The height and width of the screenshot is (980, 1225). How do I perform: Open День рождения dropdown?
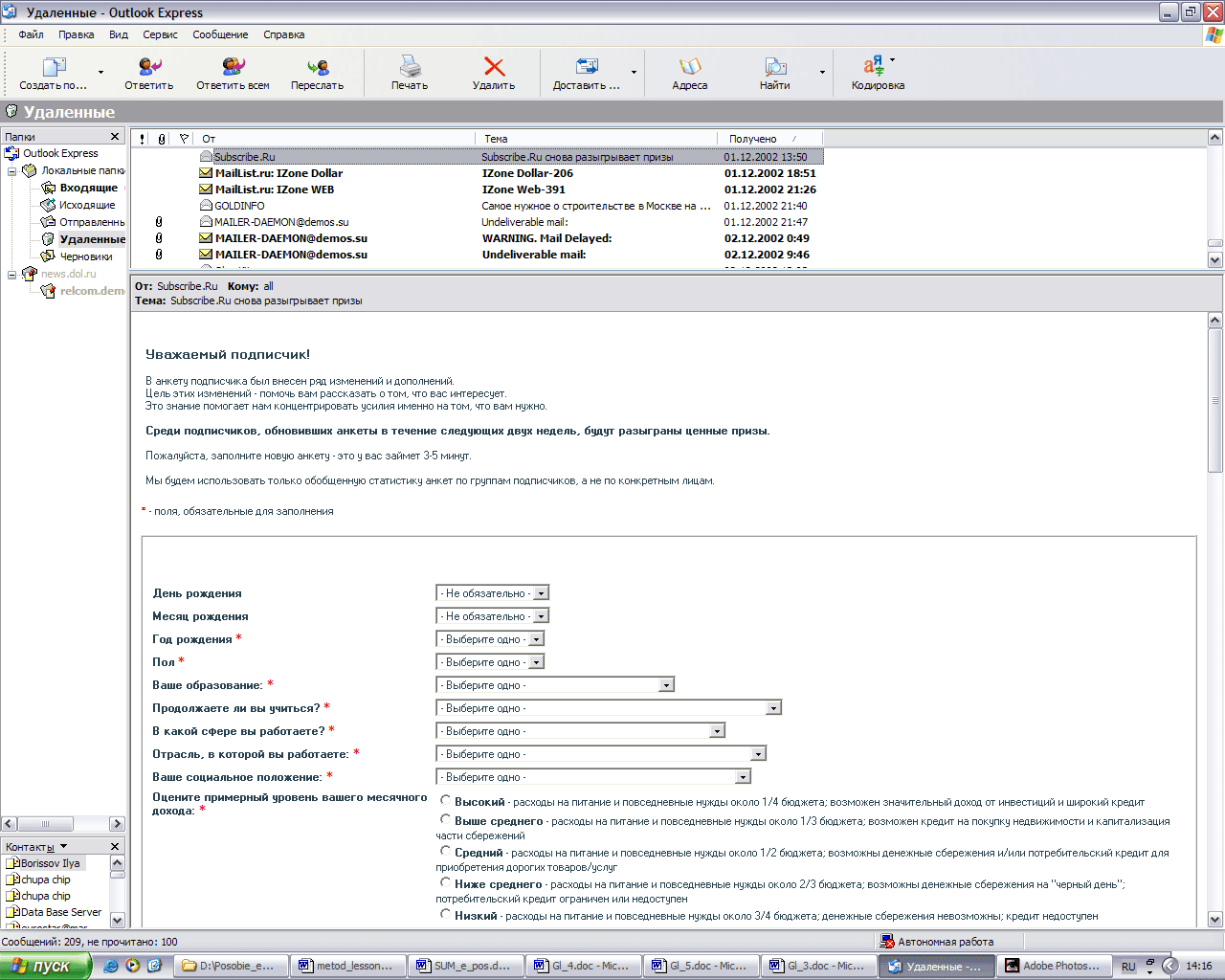click(492, 593)
